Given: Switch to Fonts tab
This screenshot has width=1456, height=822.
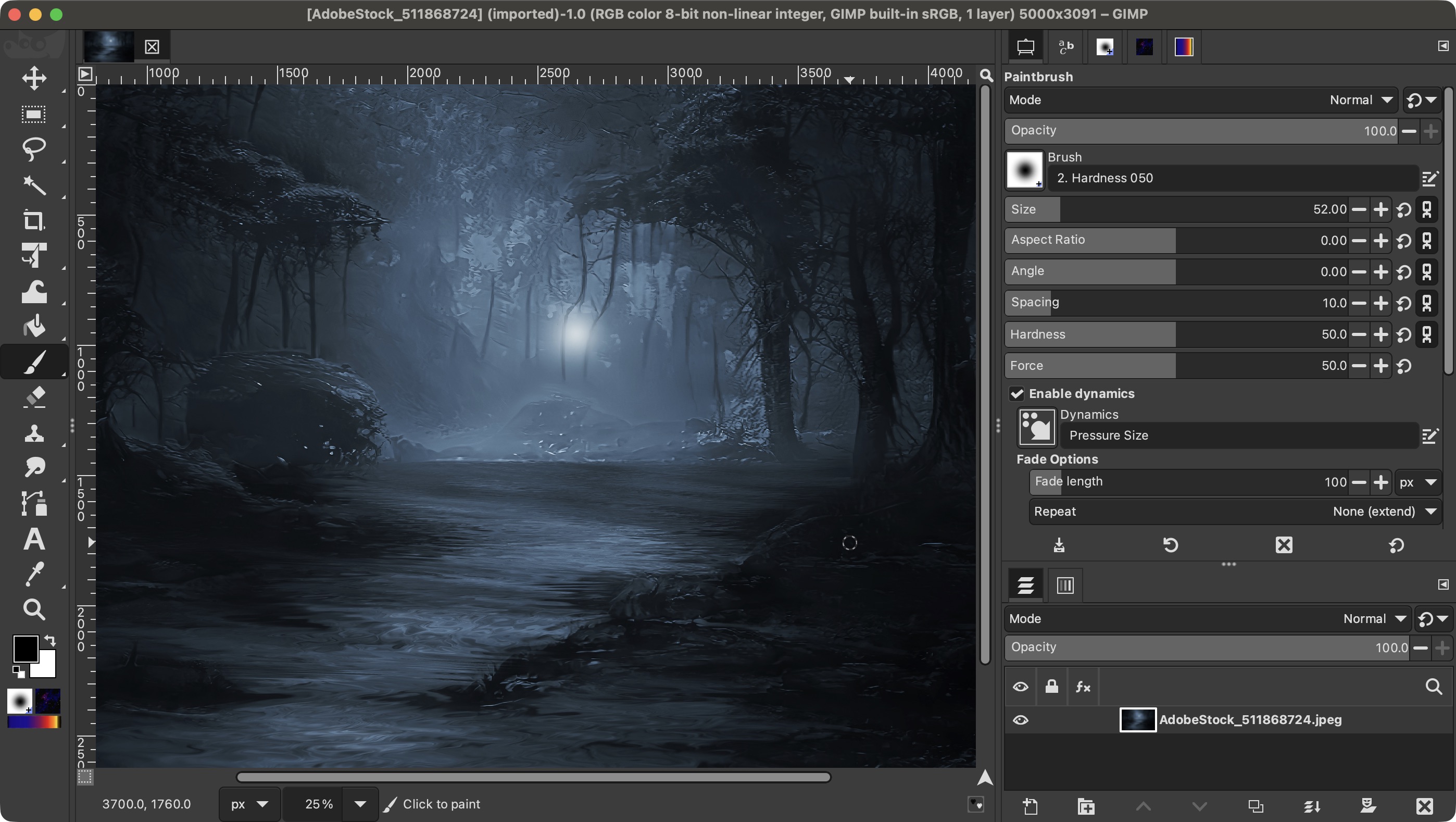Looking at the screenshot, I should (x=1065, y=47).
